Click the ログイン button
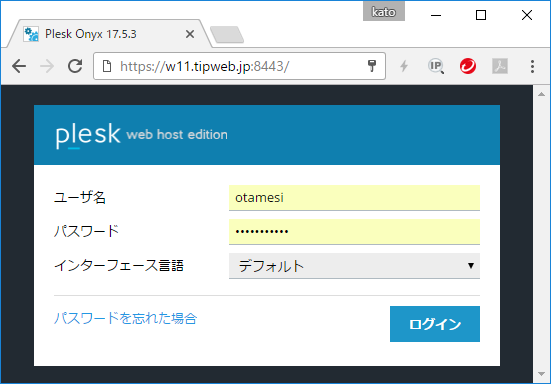The width and height of the screenshot is (551, 384). 435,324
